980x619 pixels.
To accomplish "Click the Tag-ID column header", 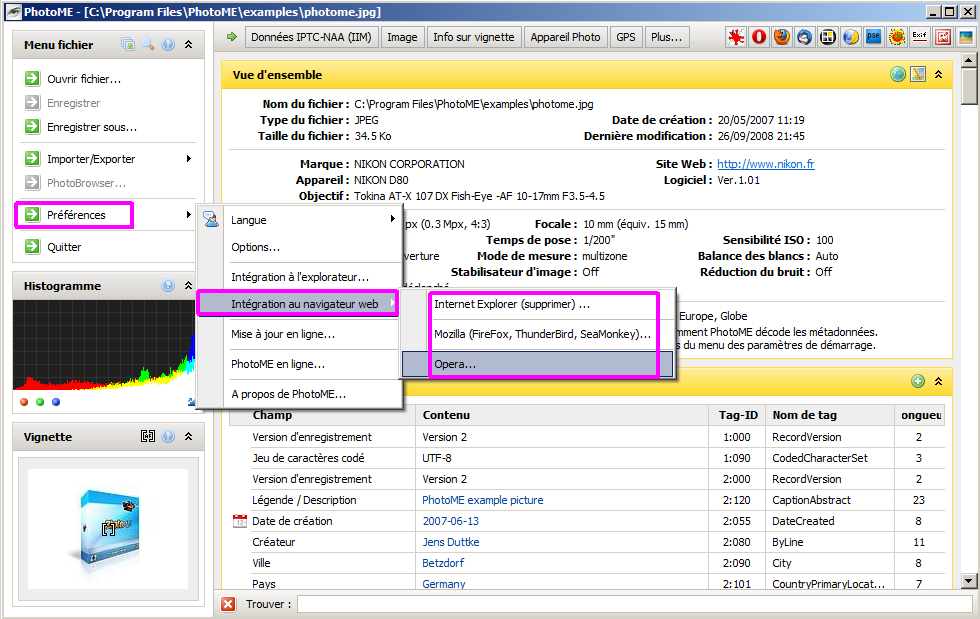I will [x=738, y=415].
